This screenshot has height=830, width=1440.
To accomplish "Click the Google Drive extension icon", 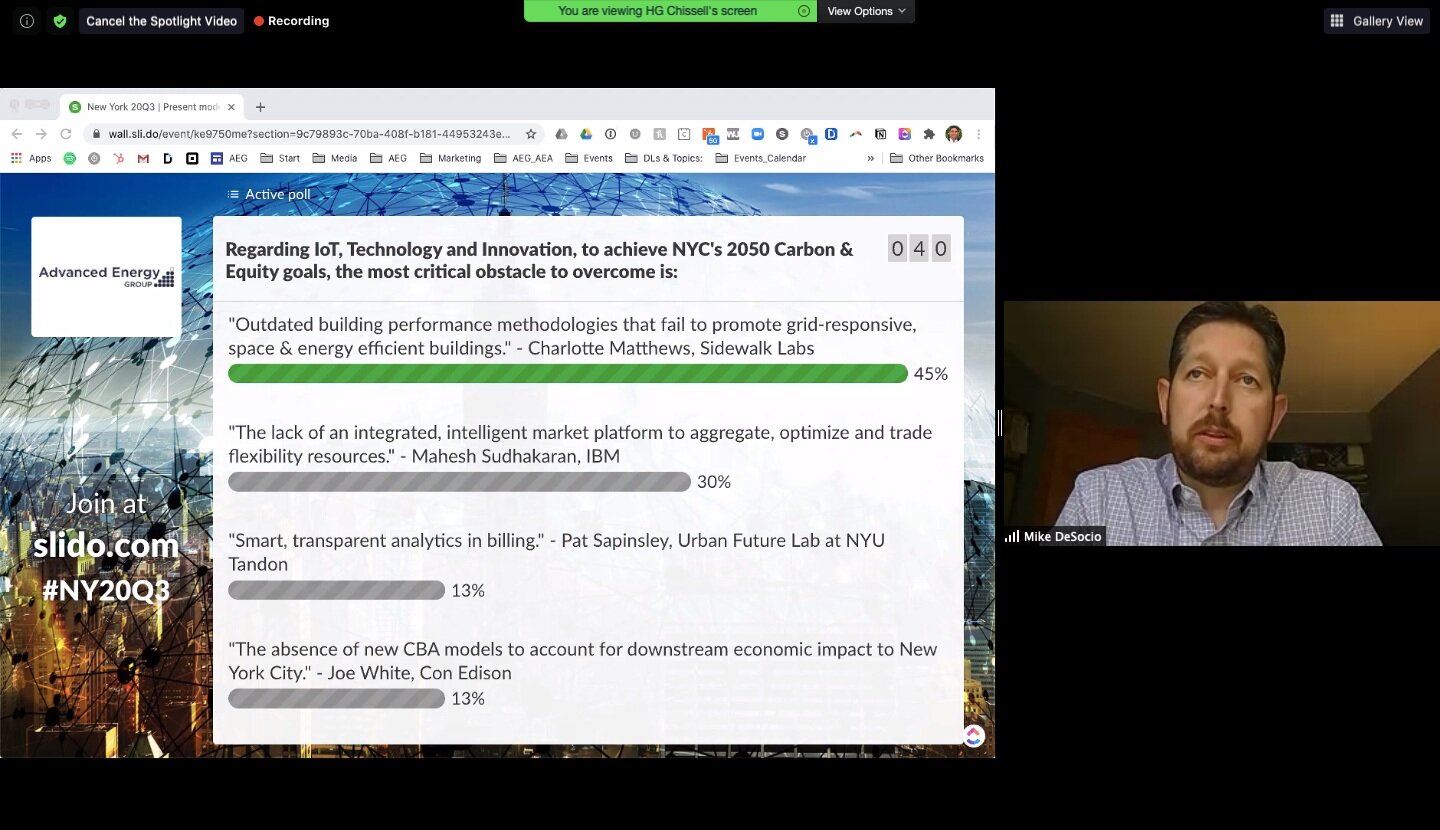I will (586, 134).
